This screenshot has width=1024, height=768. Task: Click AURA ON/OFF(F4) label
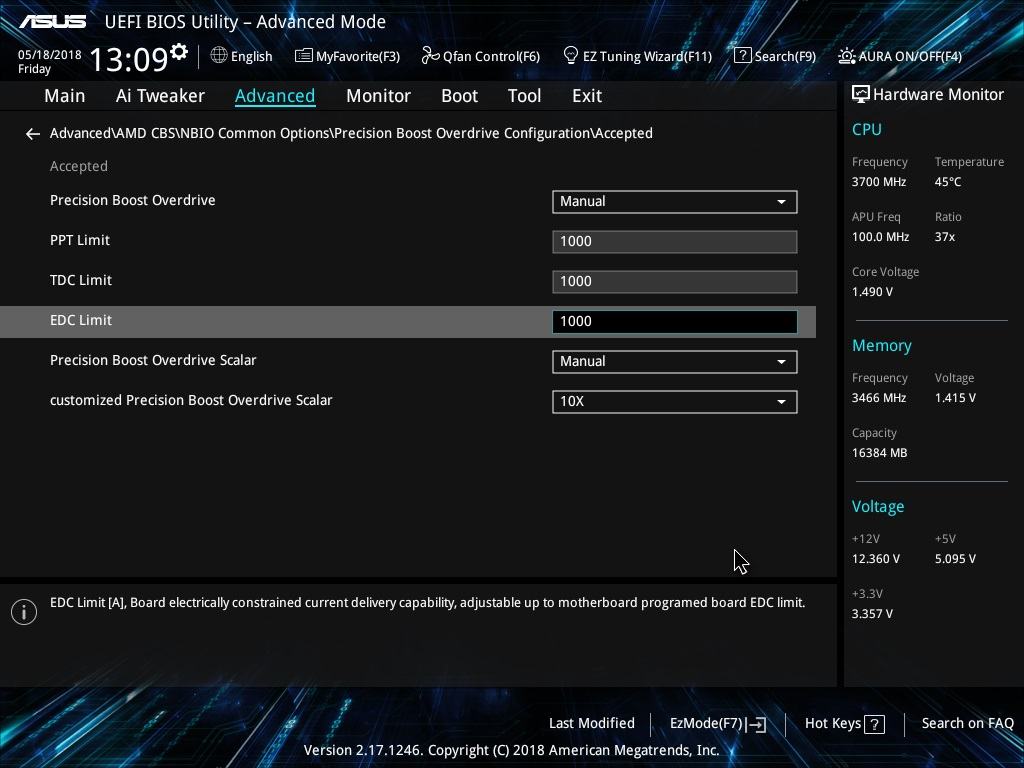(x=910, y=57)
